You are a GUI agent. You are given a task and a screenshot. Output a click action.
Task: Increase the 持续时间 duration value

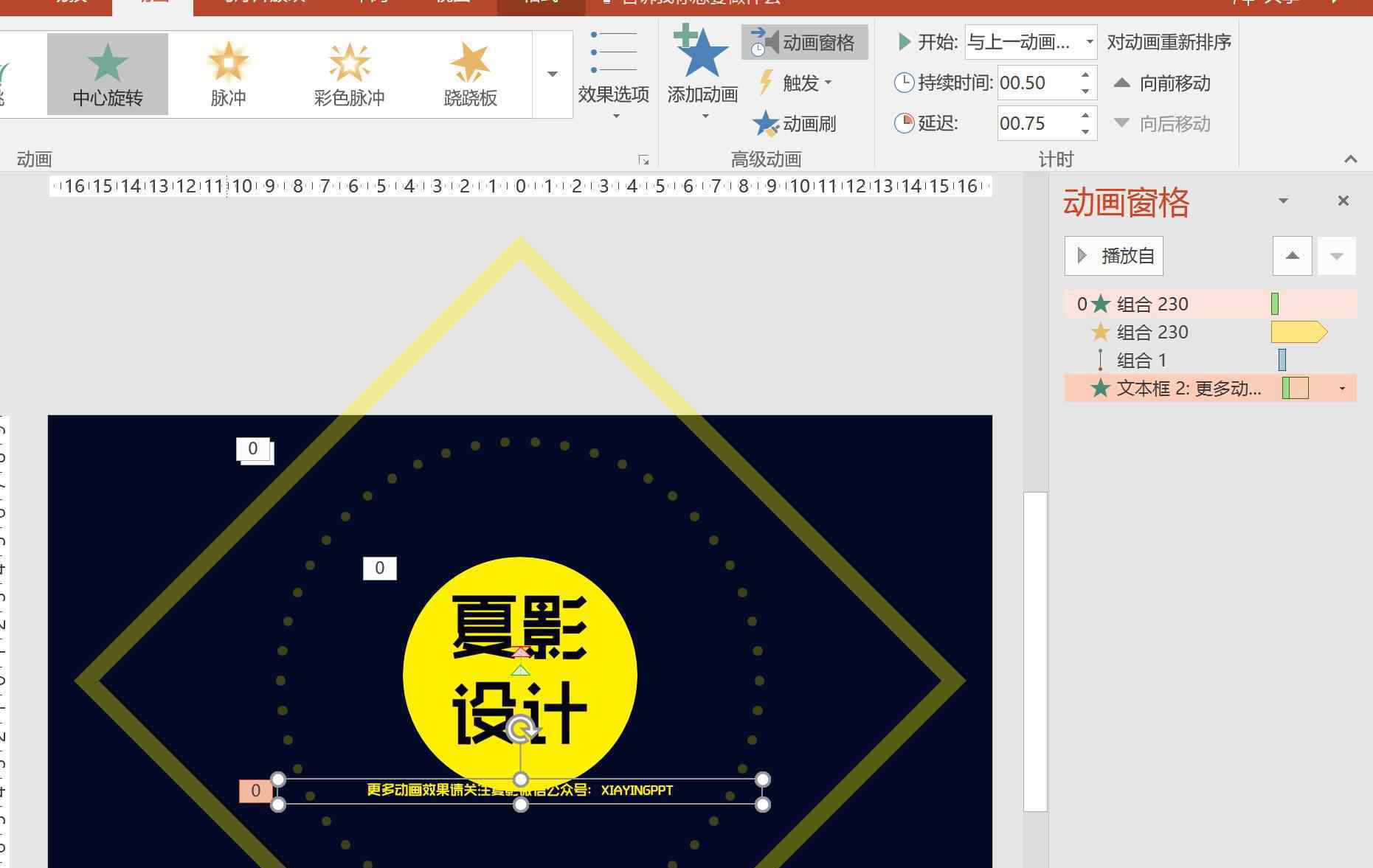point(1085,74)
